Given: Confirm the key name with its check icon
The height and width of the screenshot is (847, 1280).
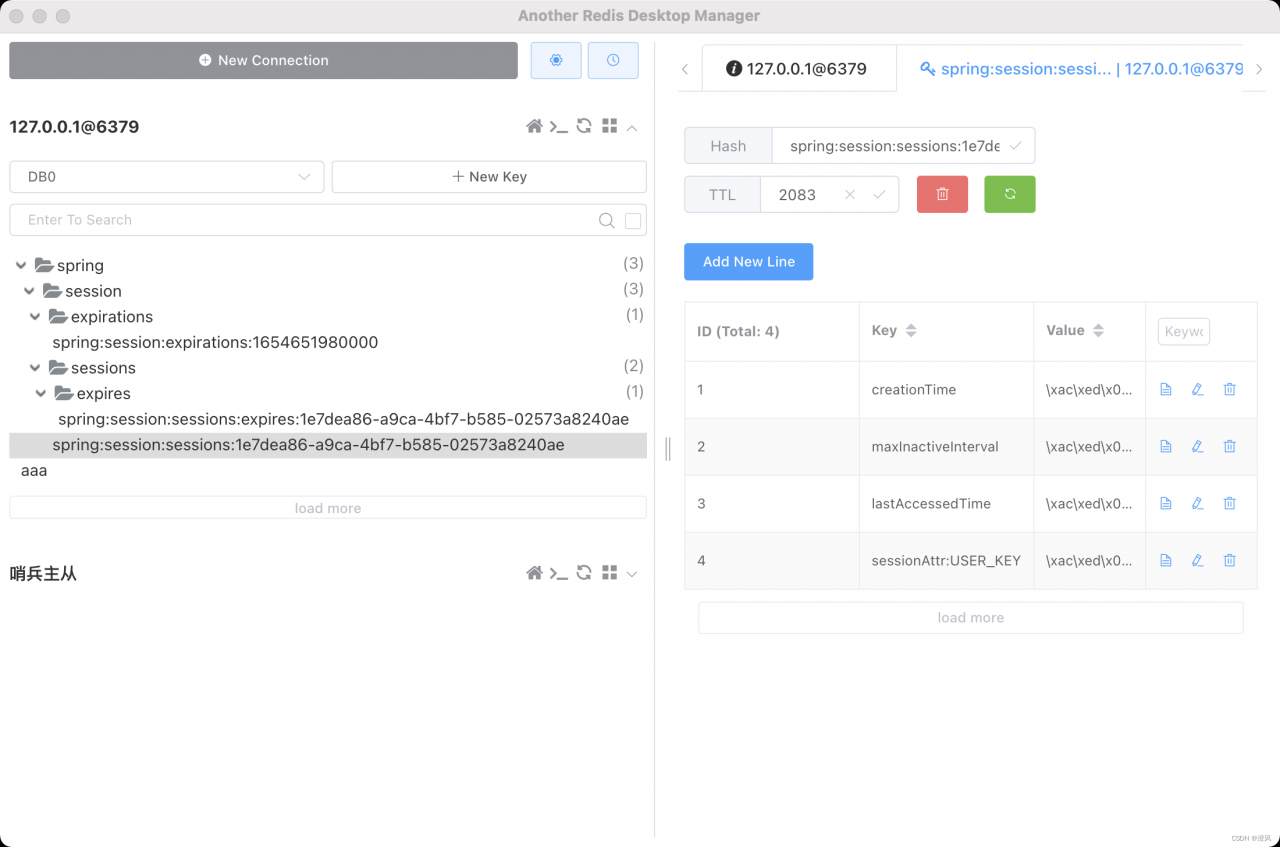Looking at the screenshot, I should 1015,146.
